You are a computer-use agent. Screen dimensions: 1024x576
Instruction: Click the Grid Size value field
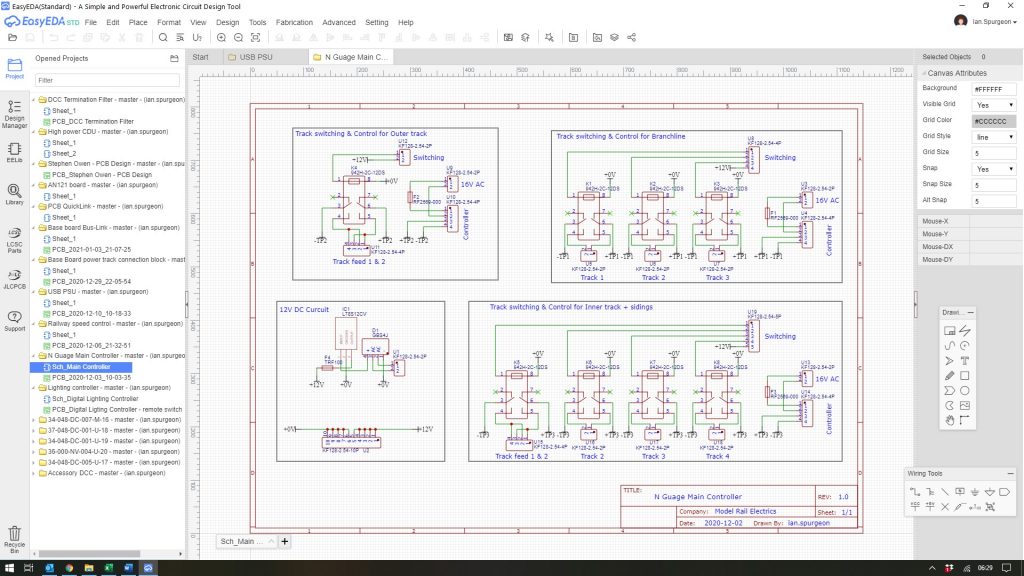994,153
